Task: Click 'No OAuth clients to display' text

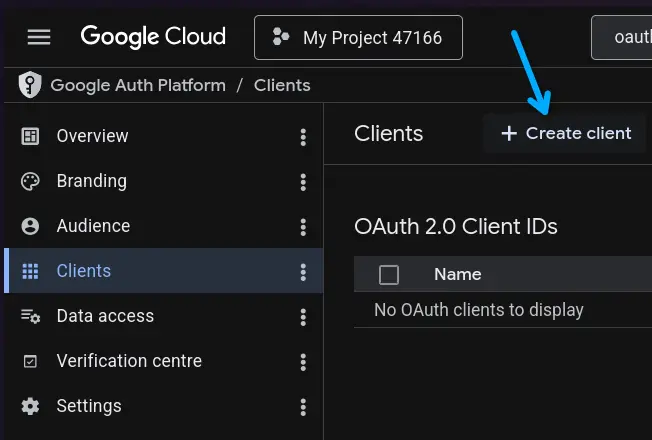Action: click(479, 310)
